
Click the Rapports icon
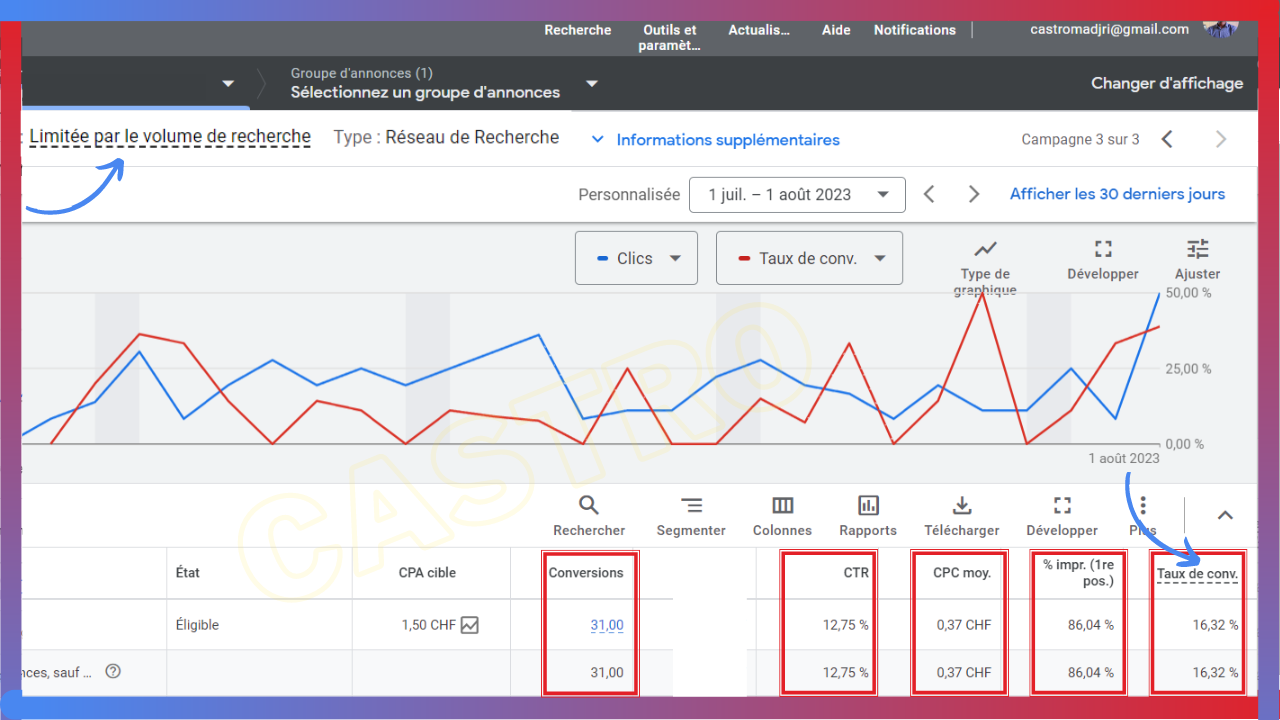(x=868, y=506)
